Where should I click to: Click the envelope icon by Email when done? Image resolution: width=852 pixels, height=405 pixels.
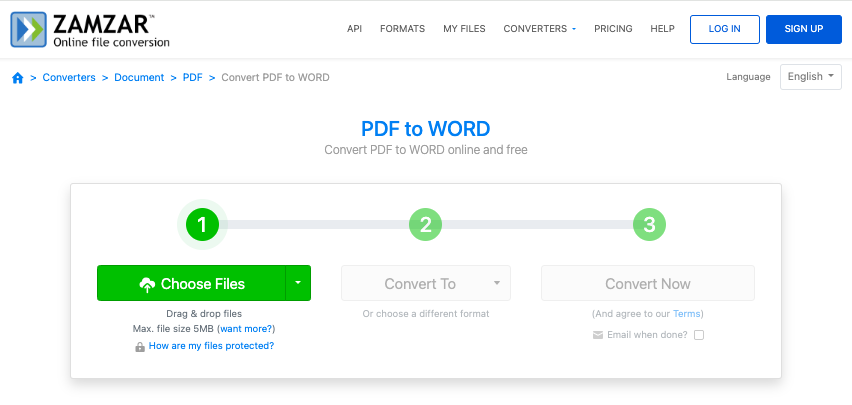(x=598, y=335)
